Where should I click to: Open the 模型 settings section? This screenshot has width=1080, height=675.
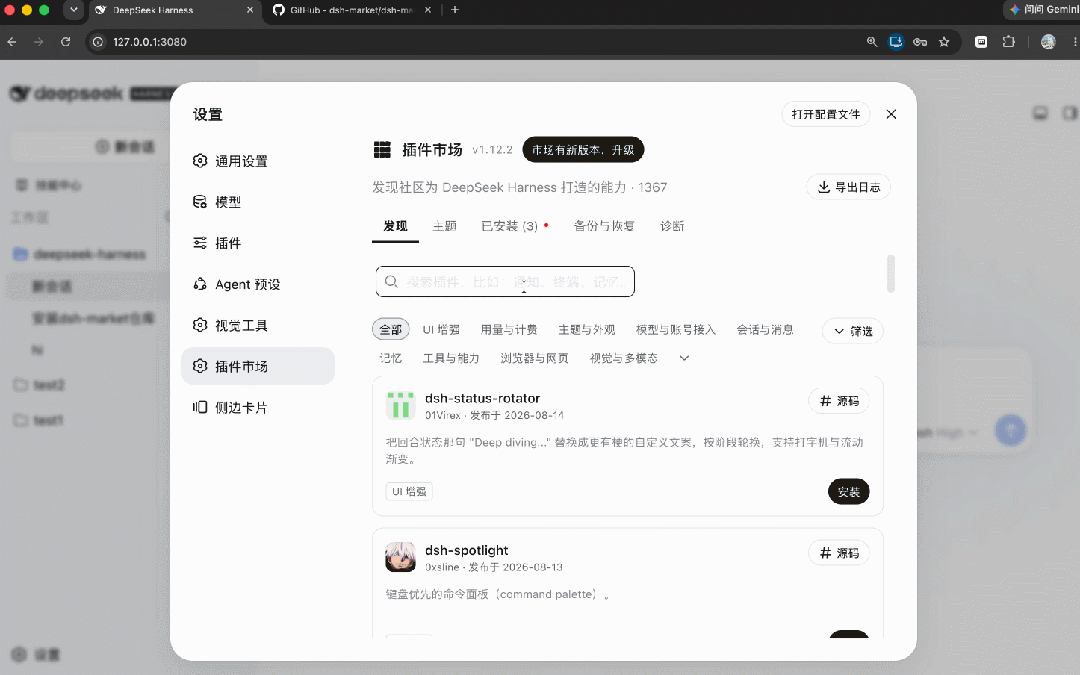pyautogui.click(x=258, y=202)
